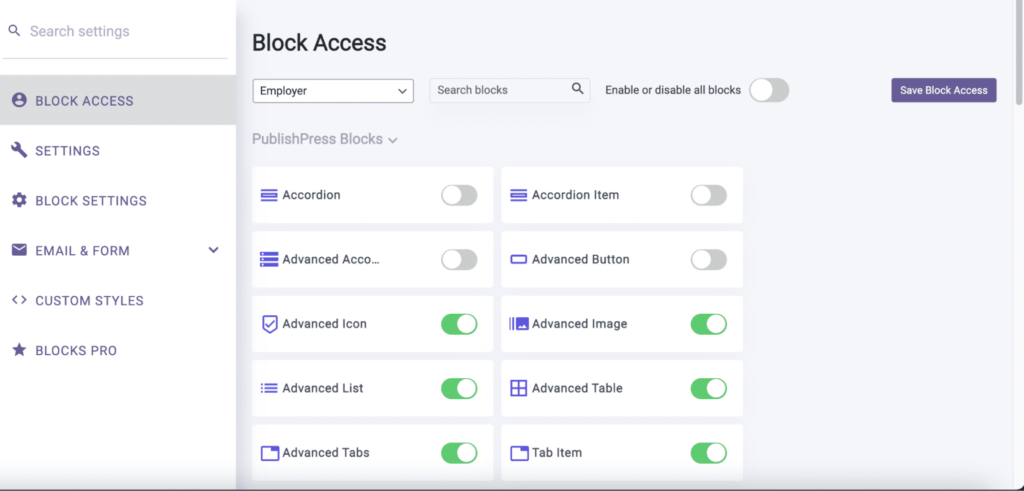Expand the Email & Form submenu chevron

pyautogui.click(x=214, y=250)
